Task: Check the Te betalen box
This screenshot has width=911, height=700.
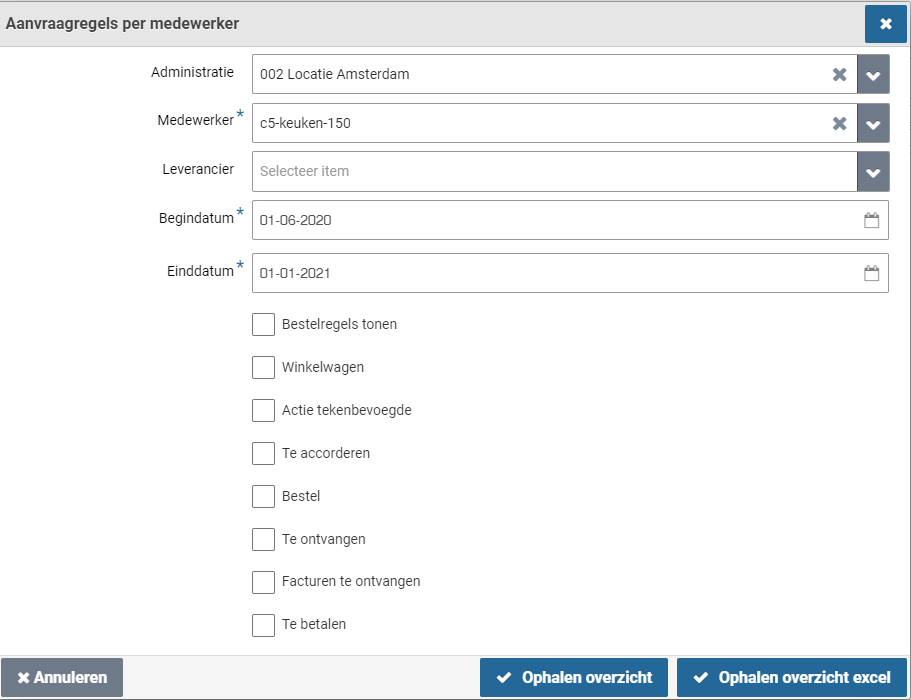Action: coord(263,624)
